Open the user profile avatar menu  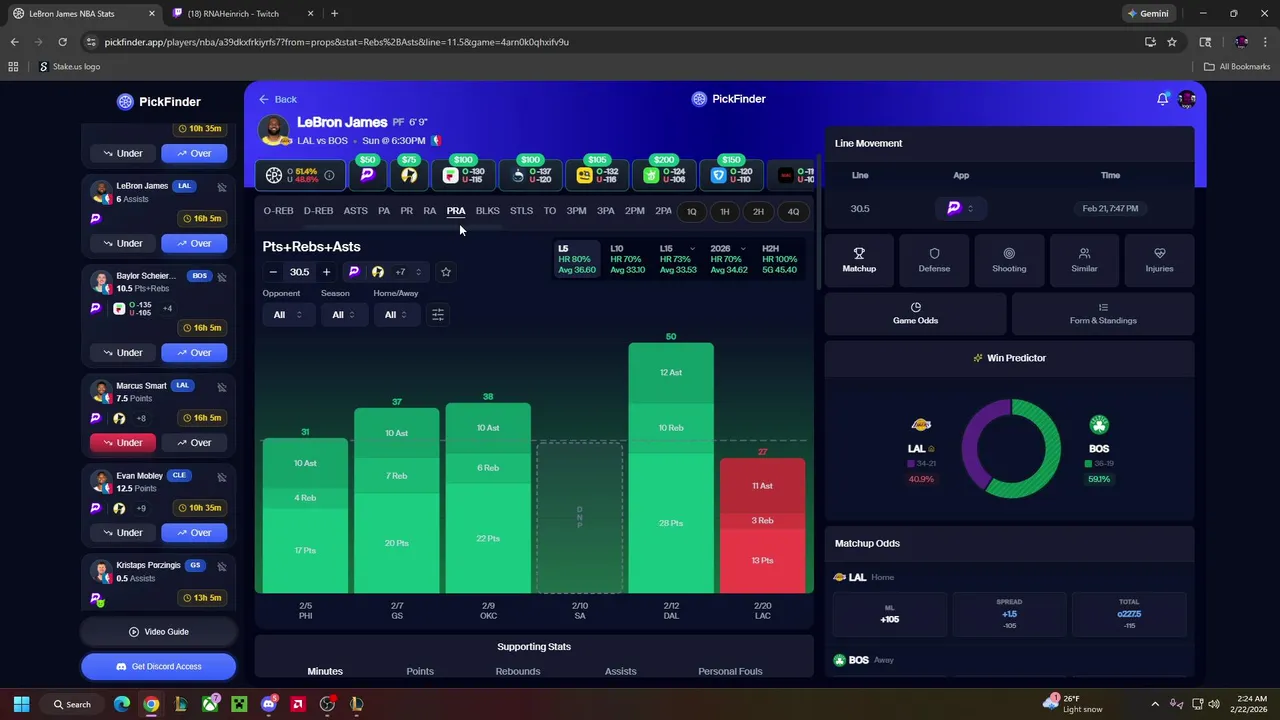pyautogui.click(x=1187, y=99)
